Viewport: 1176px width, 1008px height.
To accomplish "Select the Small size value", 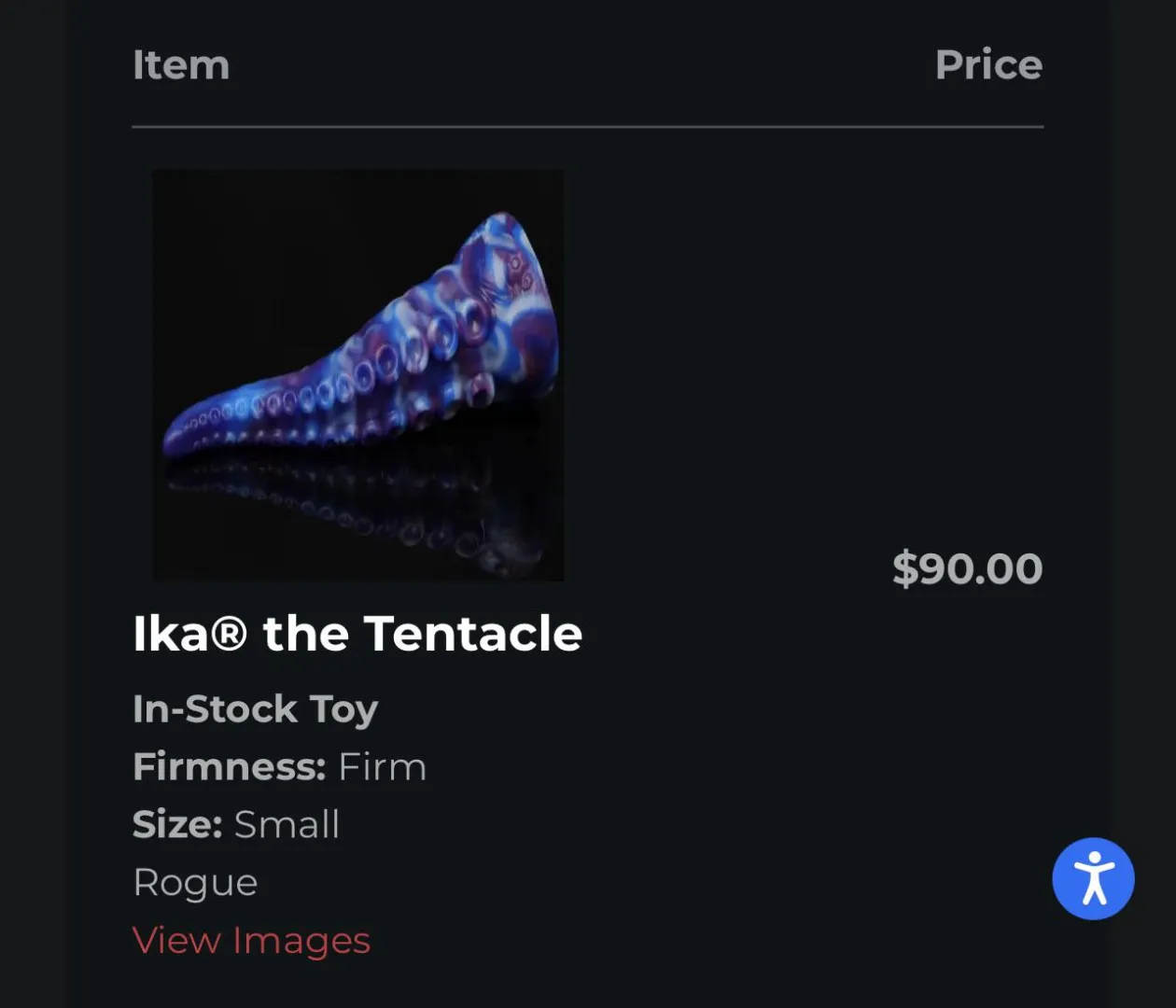I will [287, 825].
